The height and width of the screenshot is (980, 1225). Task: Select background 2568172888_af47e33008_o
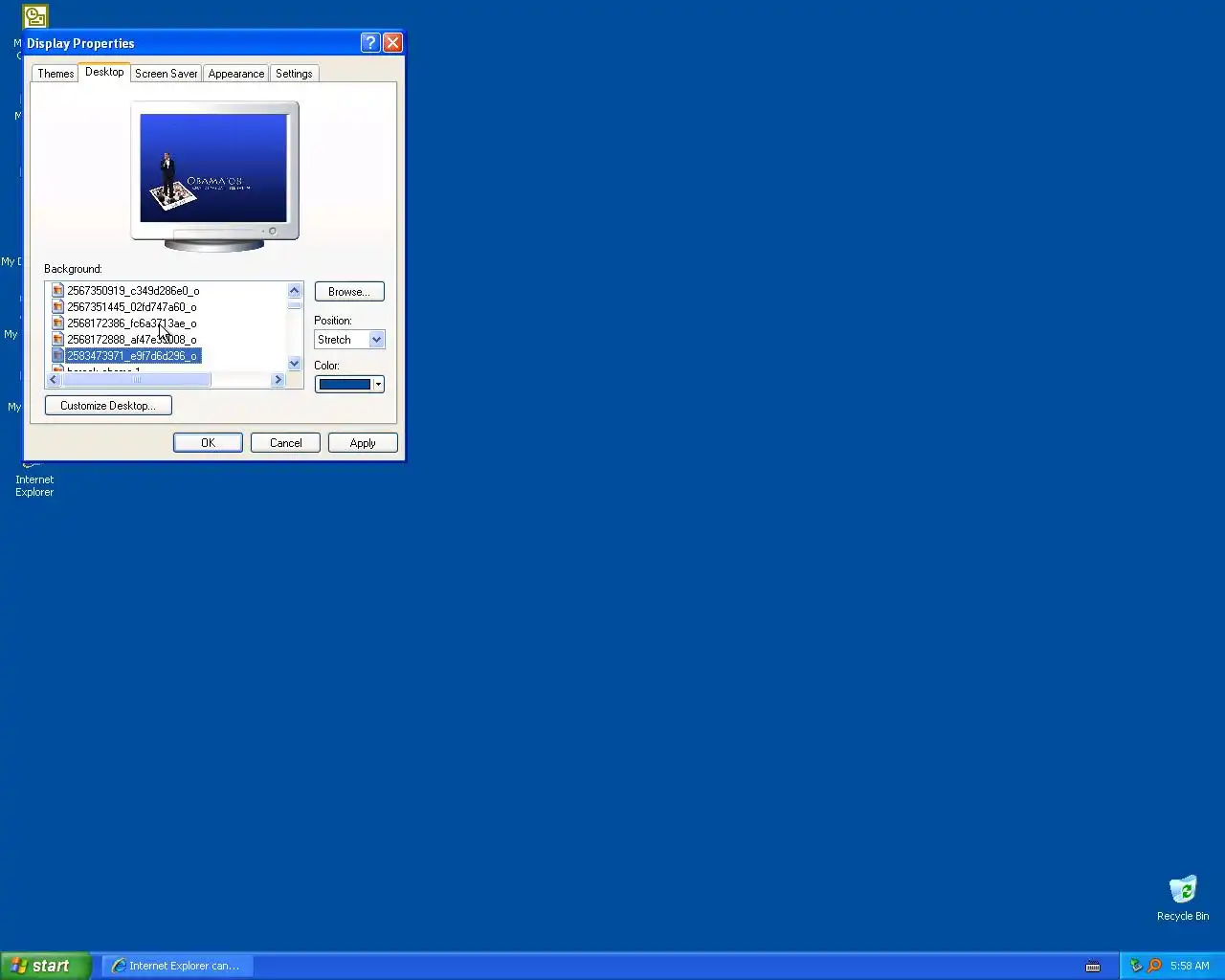(x=132, y=340)
